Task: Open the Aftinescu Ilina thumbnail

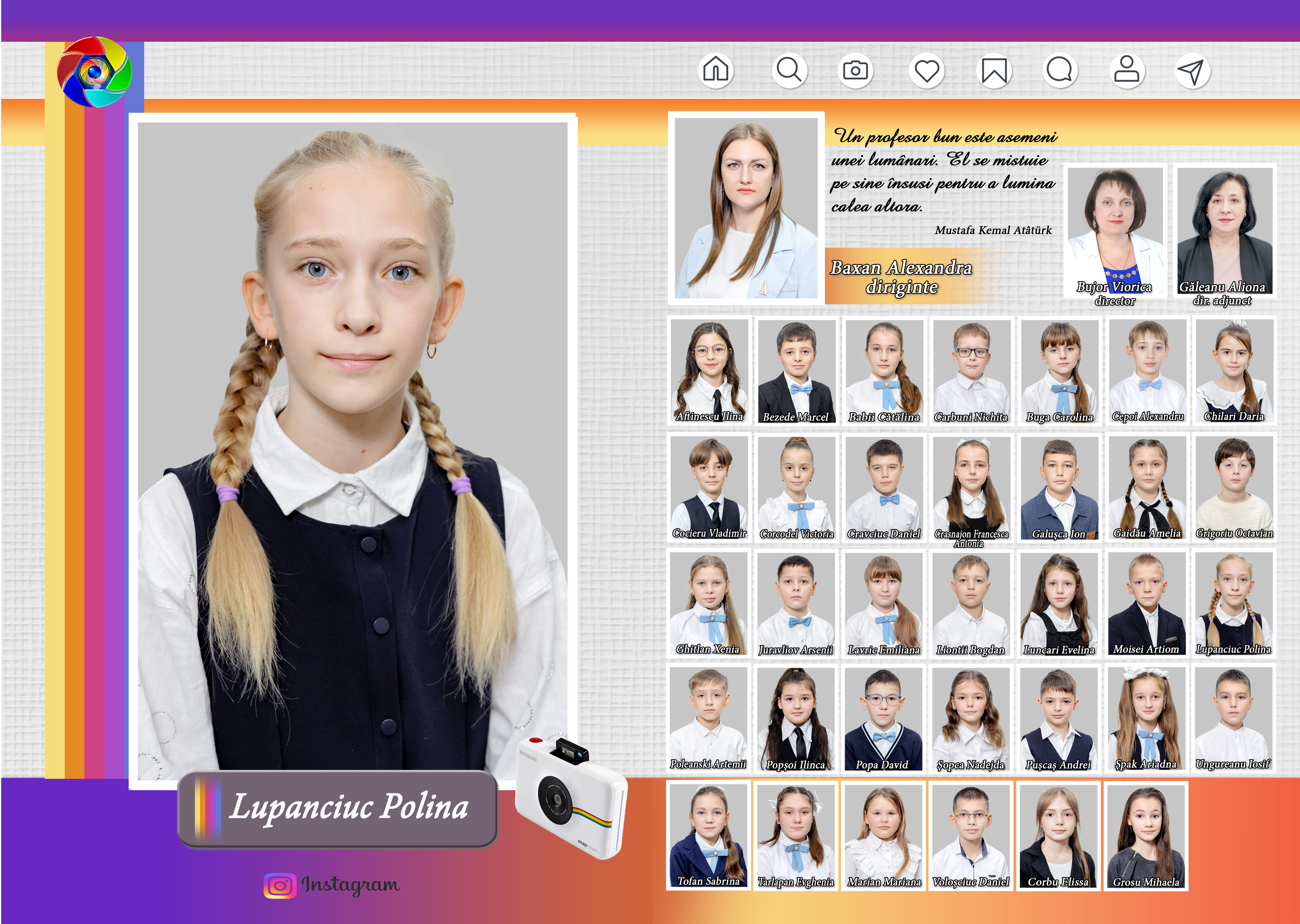Action: pos(709,371)
